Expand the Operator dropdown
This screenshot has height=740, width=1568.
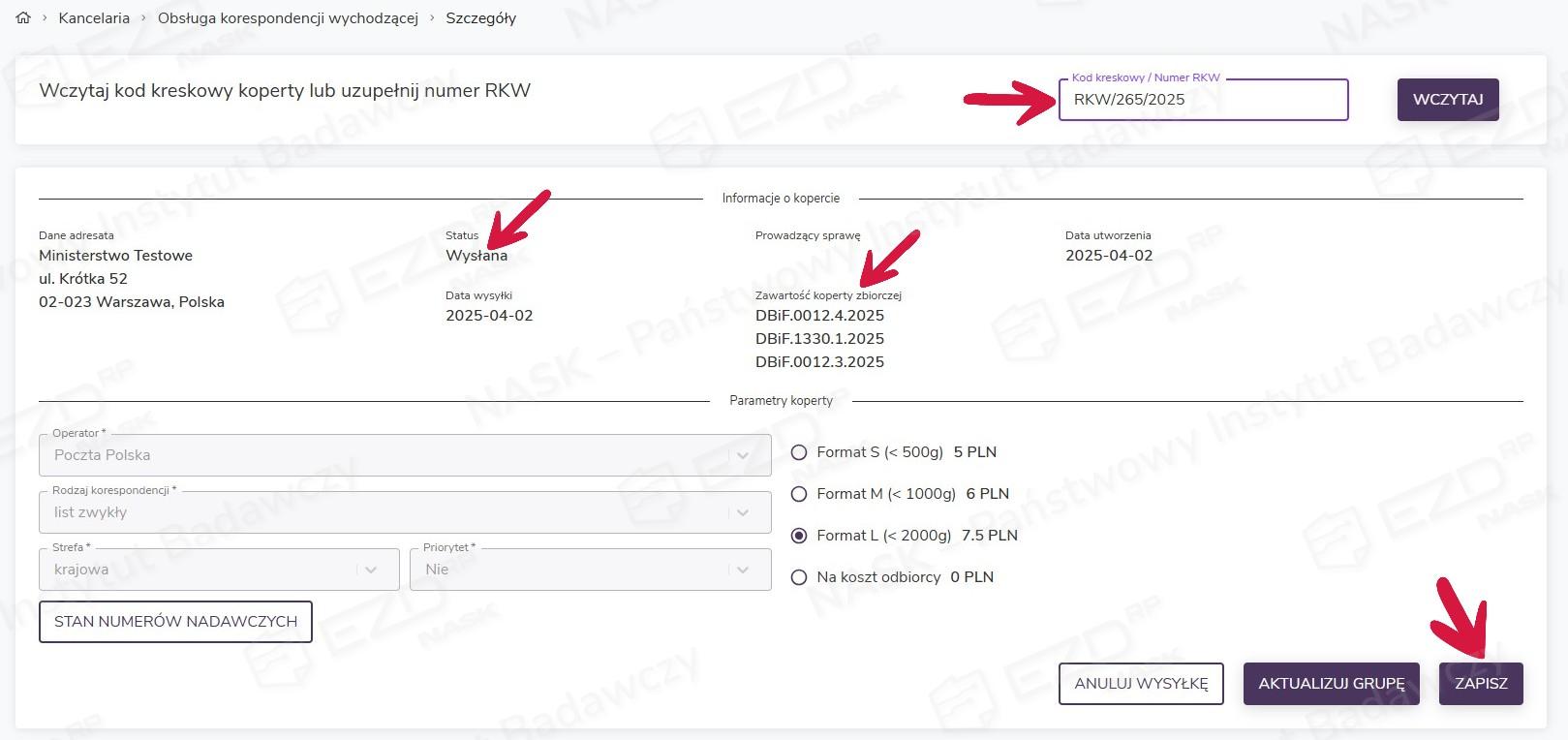click(404, 455)
